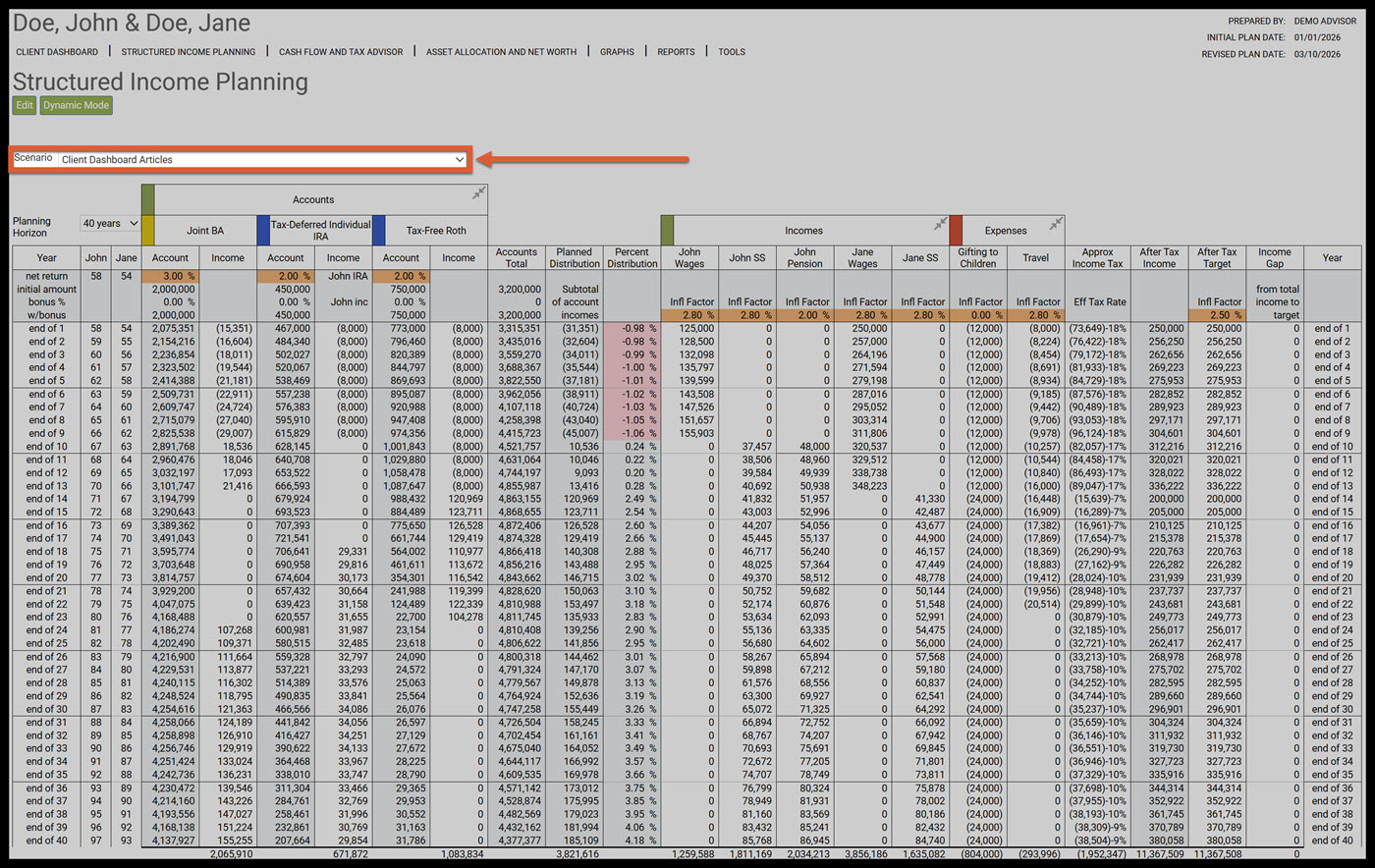
Task: Open the Scenario dropdown showing Client Dashboard Articles
Action: [262, 159]
